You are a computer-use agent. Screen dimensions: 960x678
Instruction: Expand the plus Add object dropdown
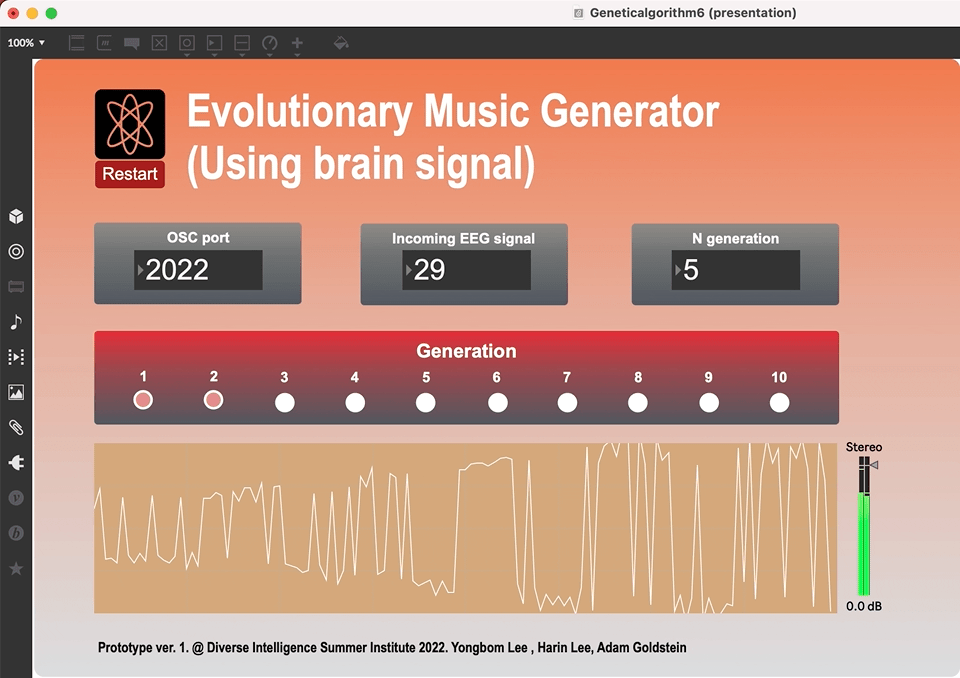pyautogui.click(x=297, y=44)
